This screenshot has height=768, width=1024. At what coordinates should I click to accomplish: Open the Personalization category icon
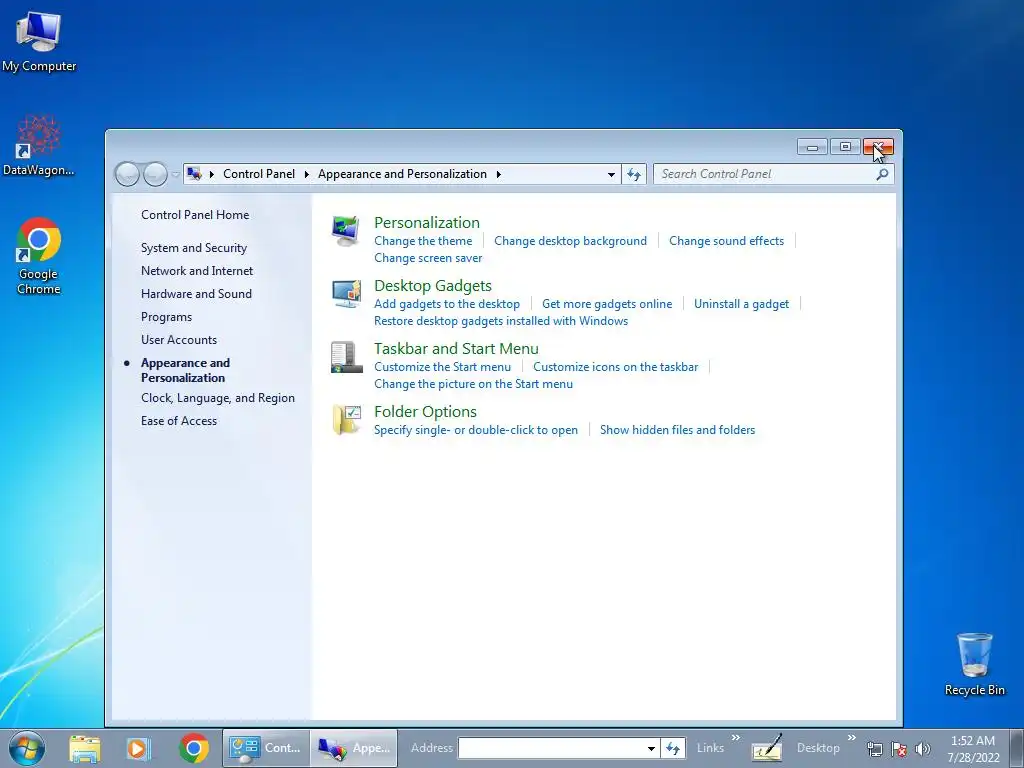(345, 231)
